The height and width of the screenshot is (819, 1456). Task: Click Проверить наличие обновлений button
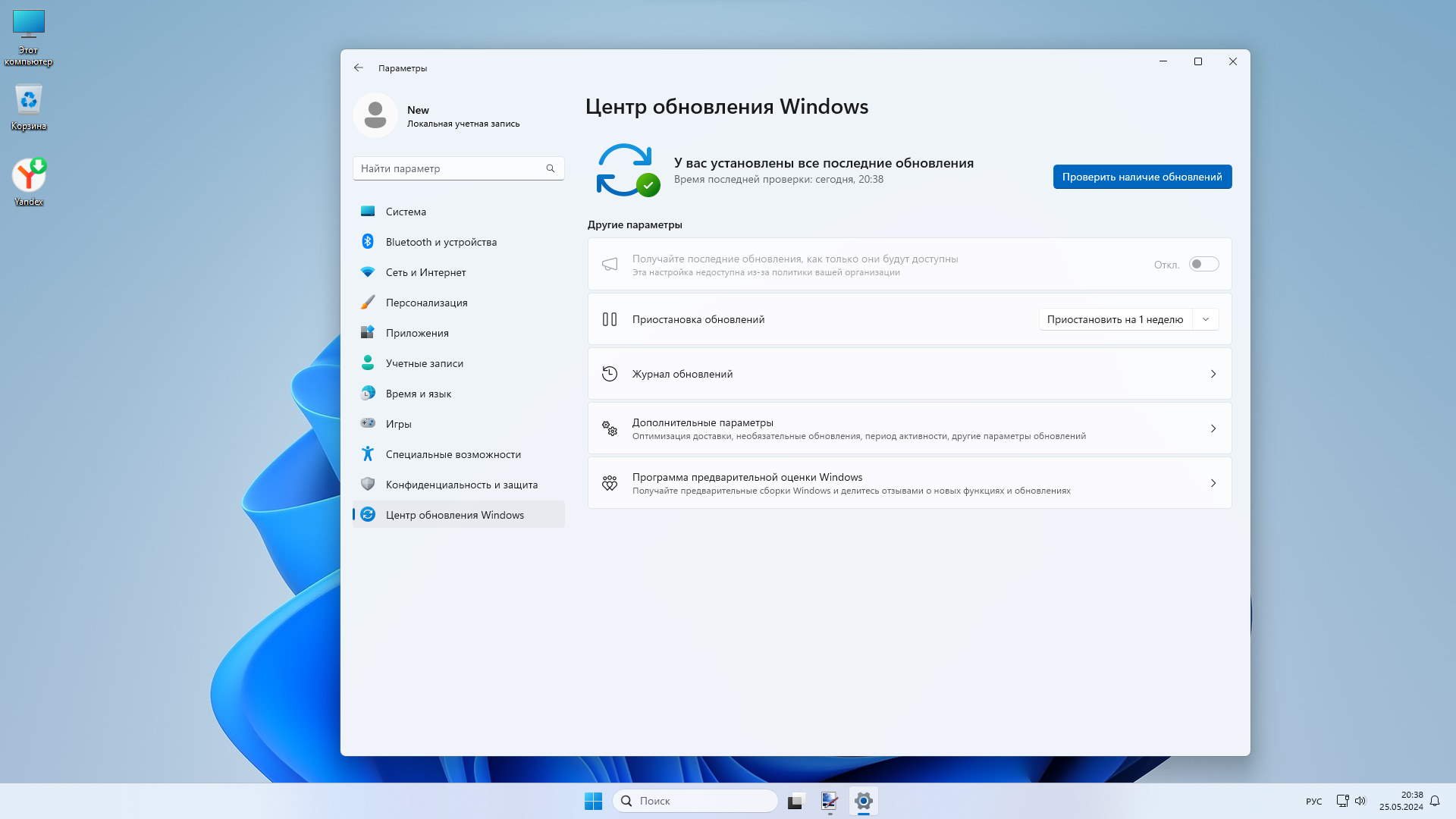[1142, 177]
